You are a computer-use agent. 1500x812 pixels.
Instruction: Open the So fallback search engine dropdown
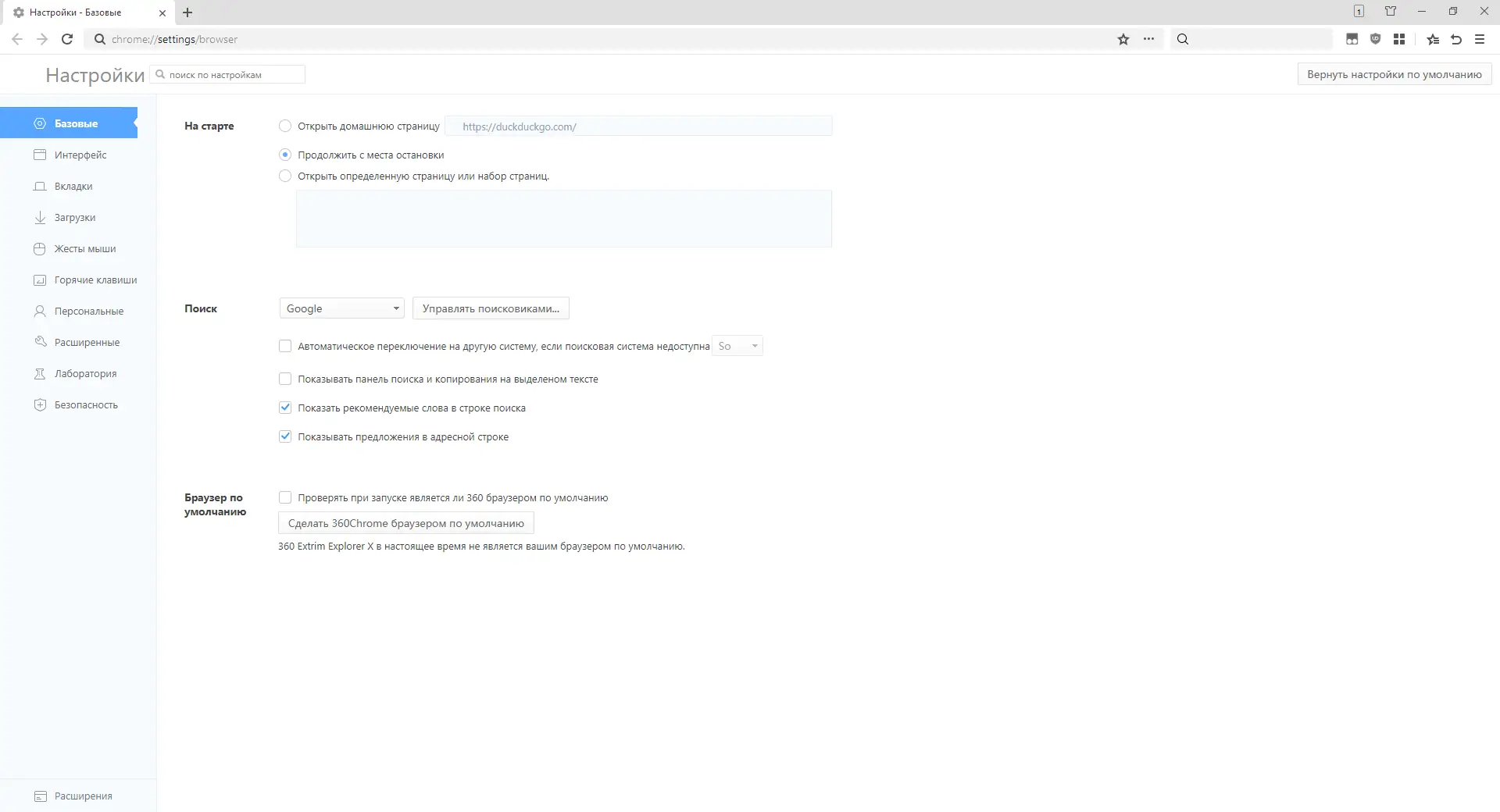point(737,346)
